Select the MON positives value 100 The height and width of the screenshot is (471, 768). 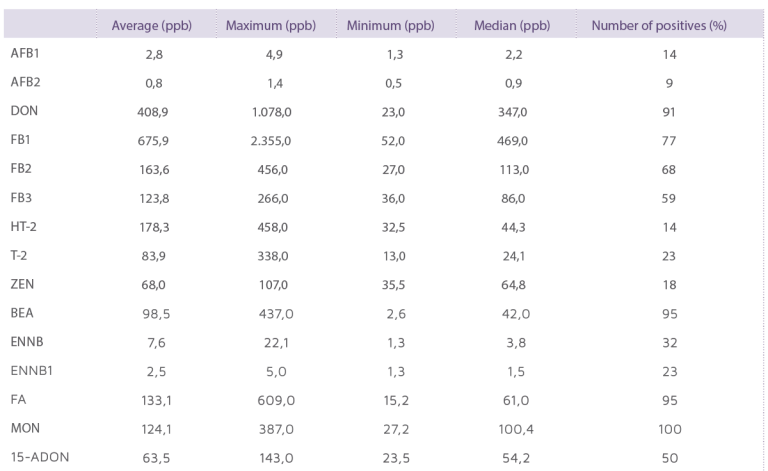(x=670, y=429)
